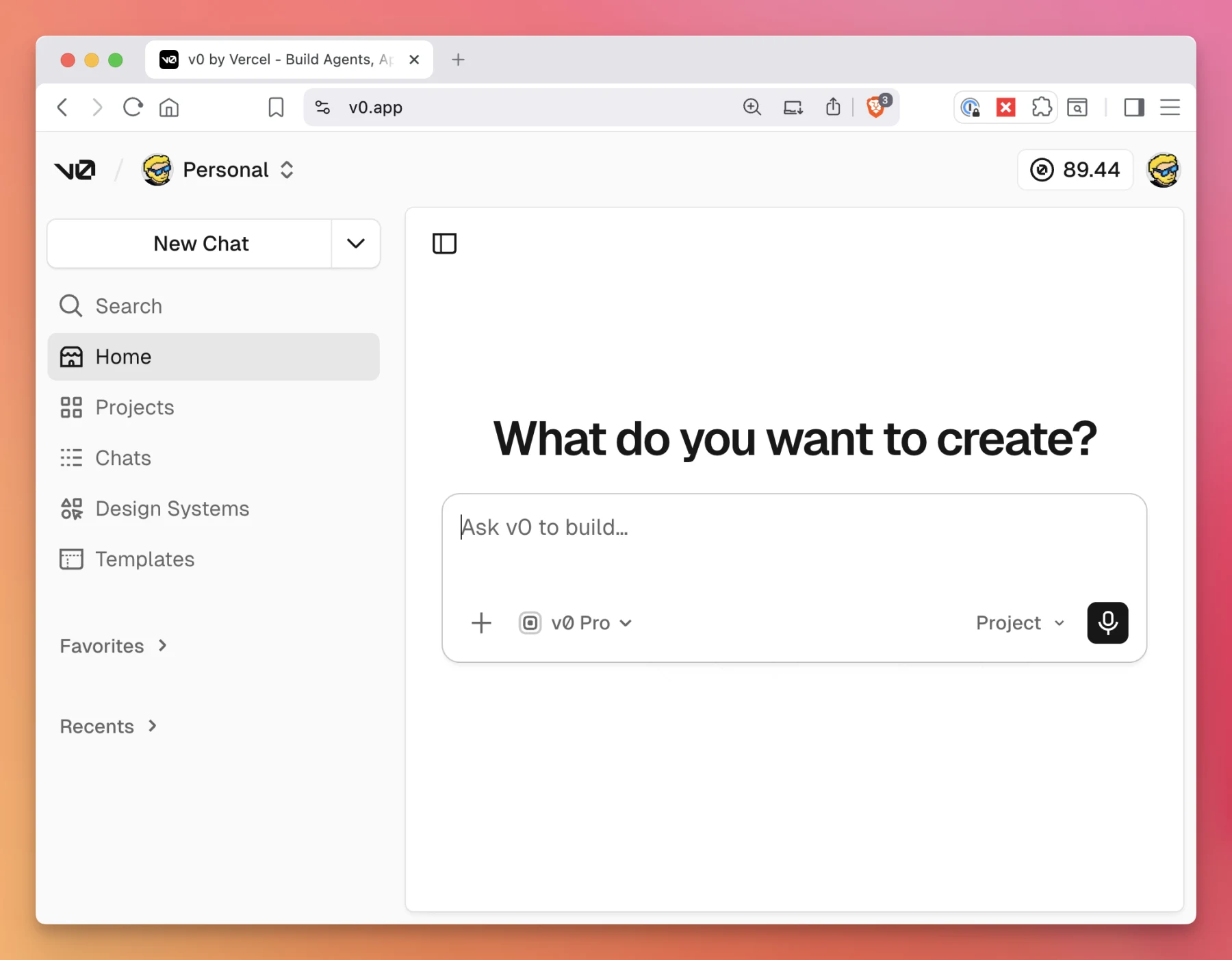Open the zoom control in address bar
This screenshot has height=960, width=1232.
[x=752, y=107]
